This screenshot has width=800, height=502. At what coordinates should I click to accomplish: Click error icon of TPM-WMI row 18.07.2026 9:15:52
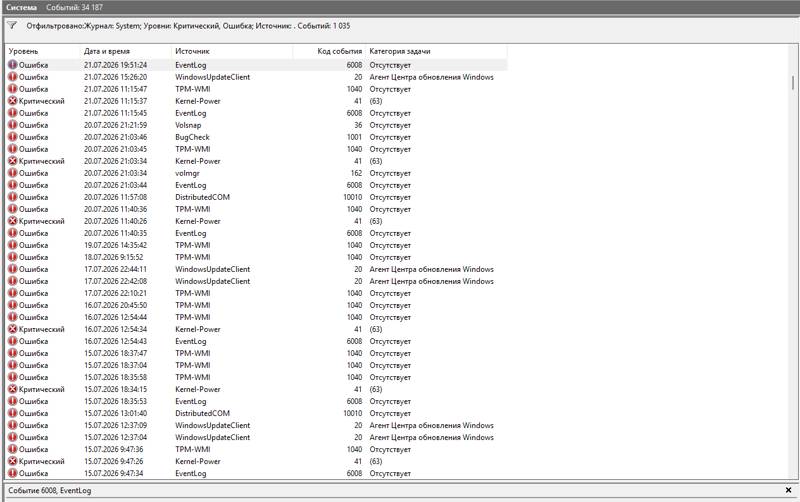point(13,257)
